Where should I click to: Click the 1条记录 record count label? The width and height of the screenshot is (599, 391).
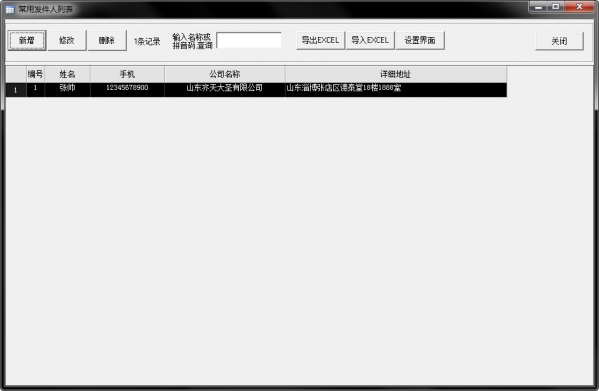tap(147, 41)
